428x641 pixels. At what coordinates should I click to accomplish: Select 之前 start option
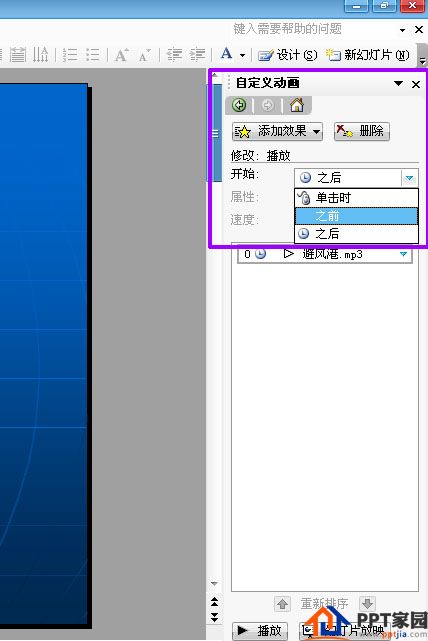(x=356, y=216)
